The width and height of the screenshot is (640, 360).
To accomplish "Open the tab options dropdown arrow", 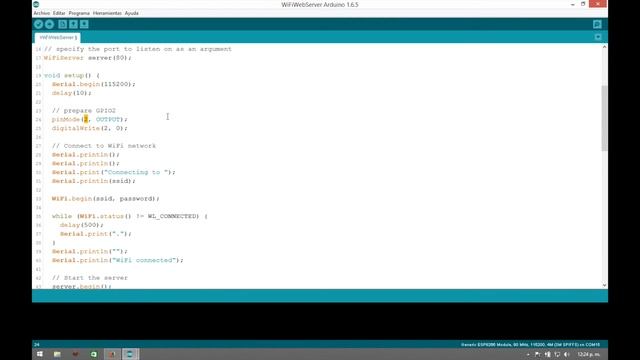I will [598, 37].
